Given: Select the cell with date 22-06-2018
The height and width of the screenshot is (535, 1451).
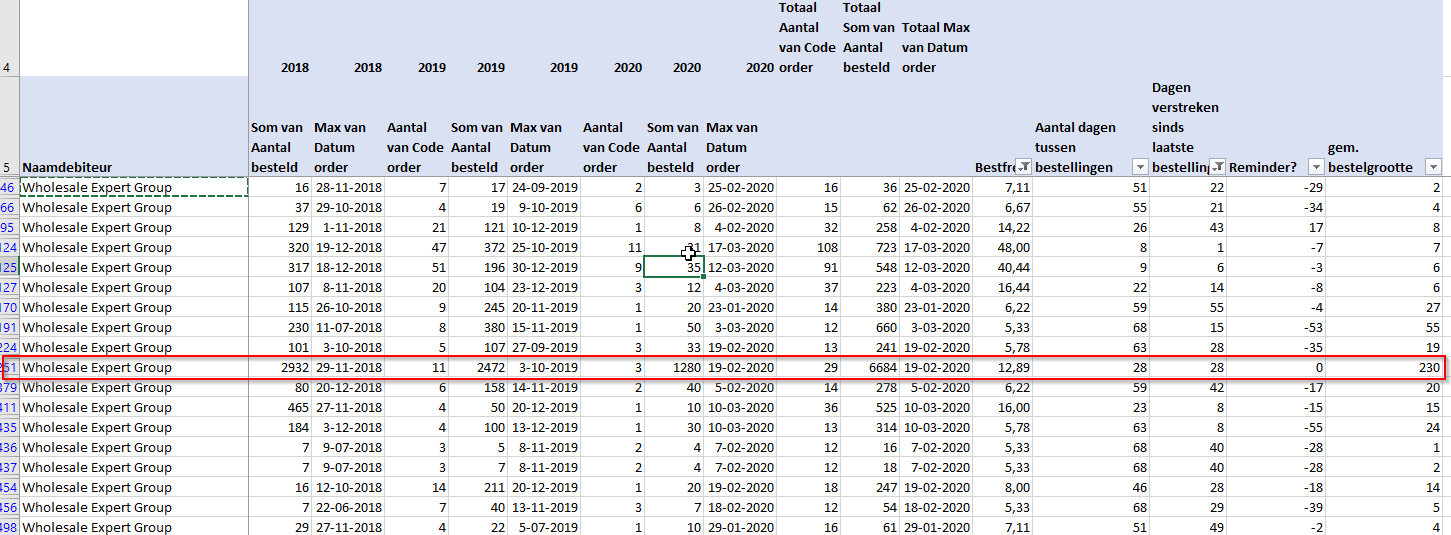Looking at the screenshot, I should click(347, 507).
